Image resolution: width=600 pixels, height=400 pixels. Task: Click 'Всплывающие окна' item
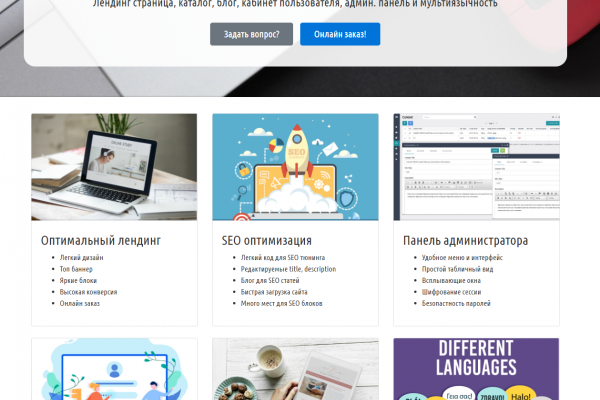(451, 281)
